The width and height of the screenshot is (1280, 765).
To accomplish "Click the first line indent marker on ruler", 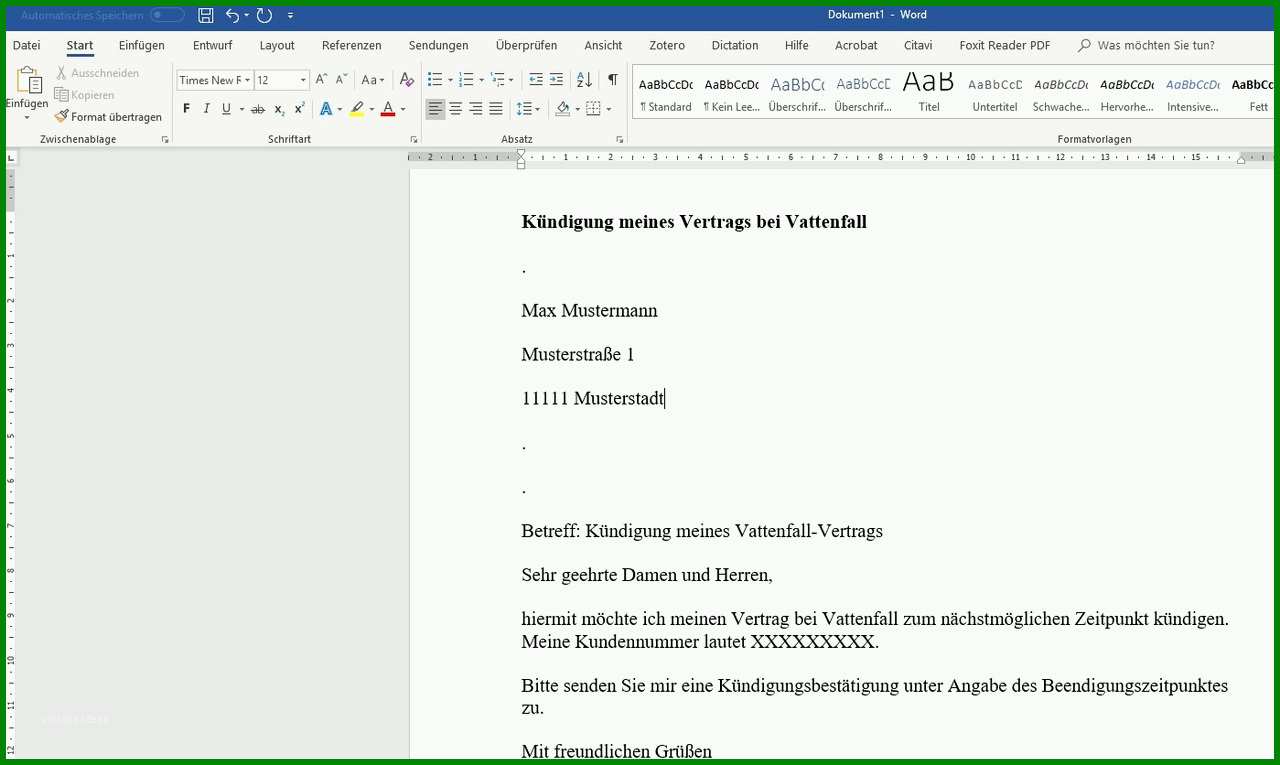I will 521,153.
